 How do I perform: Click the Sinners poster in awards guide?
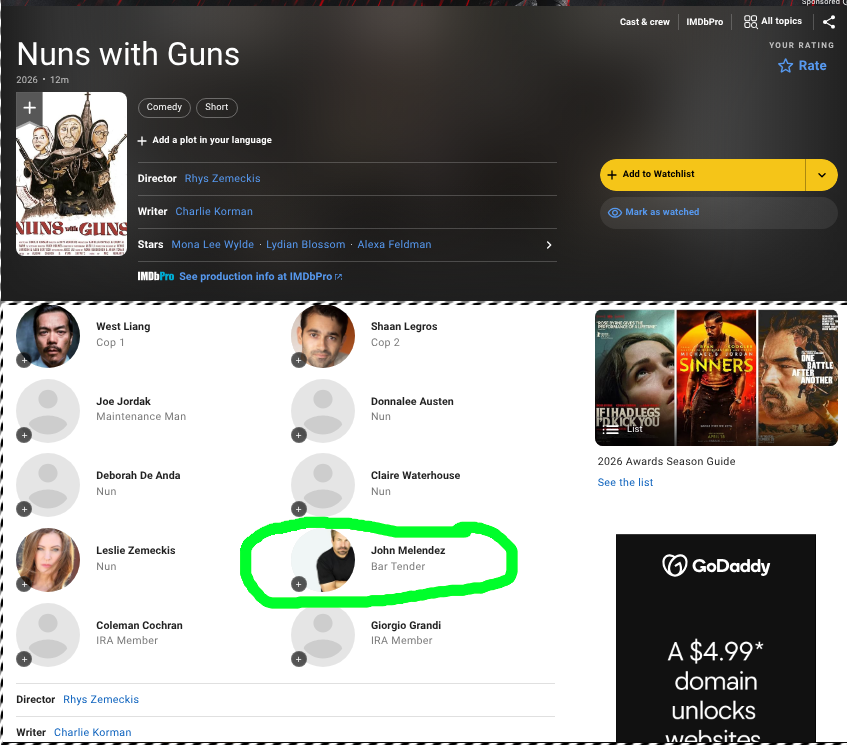(x=716, y=378)
